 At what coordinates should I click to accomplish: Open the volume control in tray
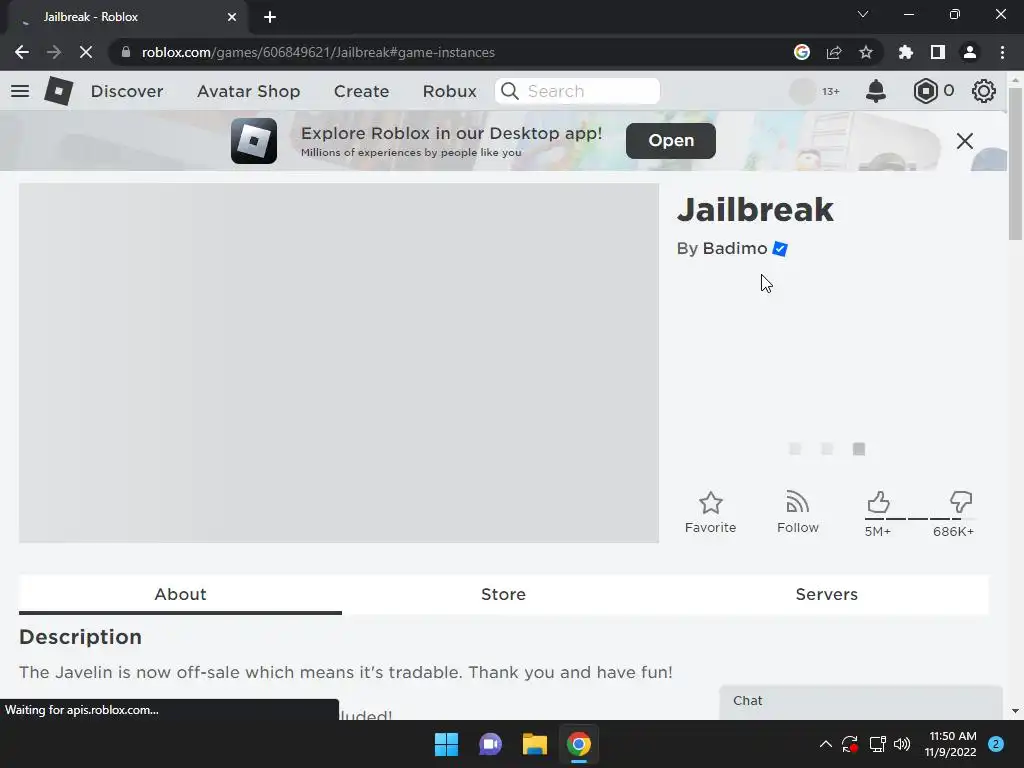(902, 744)
